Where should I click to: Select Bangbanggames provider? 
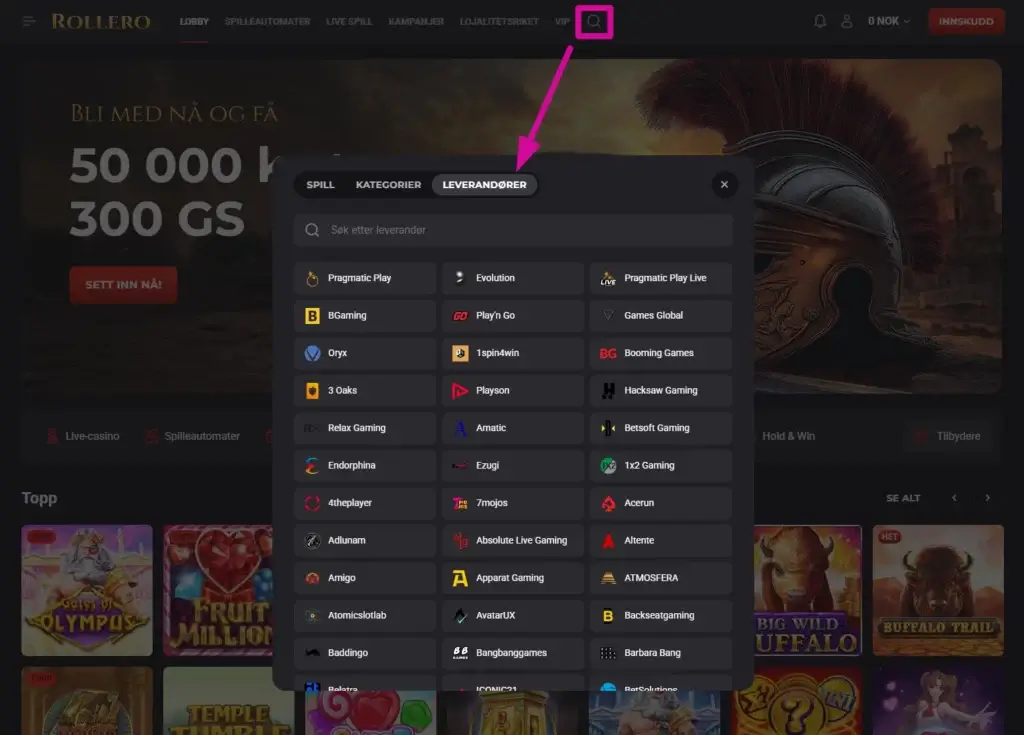[513, 653]
